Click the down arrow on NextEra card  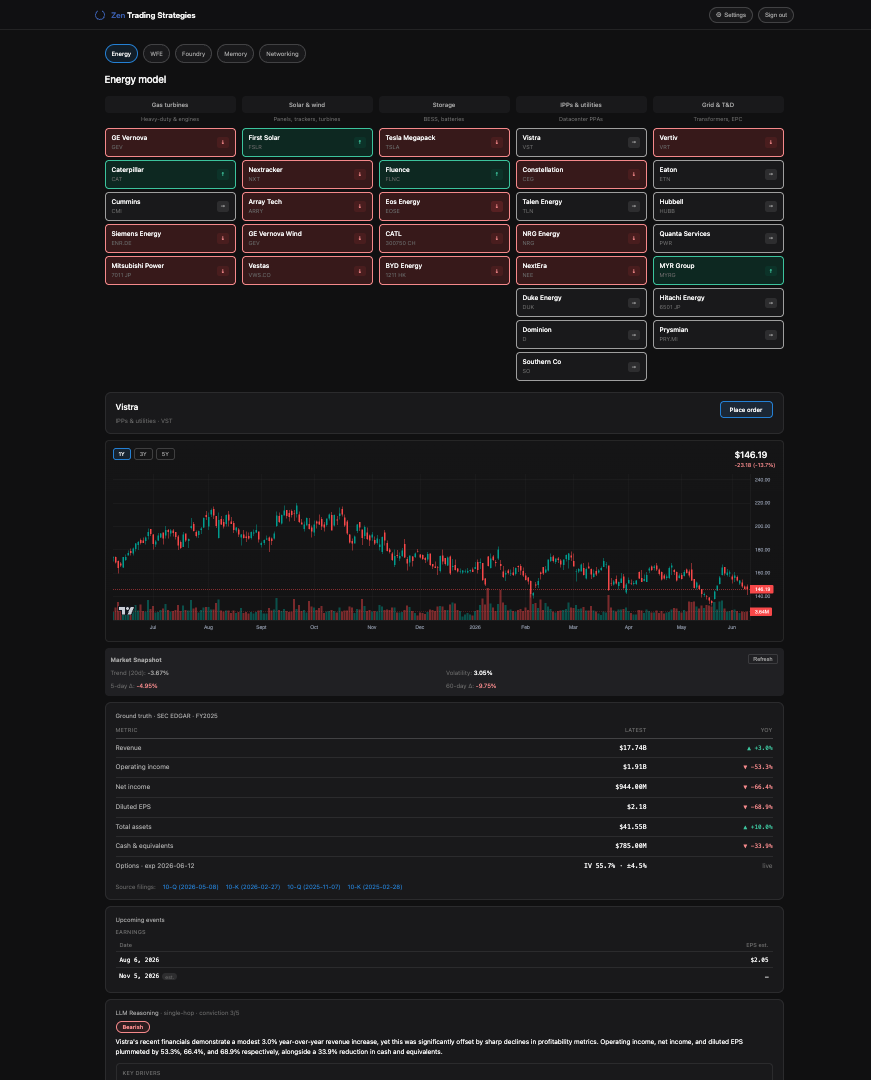point(633,271)
